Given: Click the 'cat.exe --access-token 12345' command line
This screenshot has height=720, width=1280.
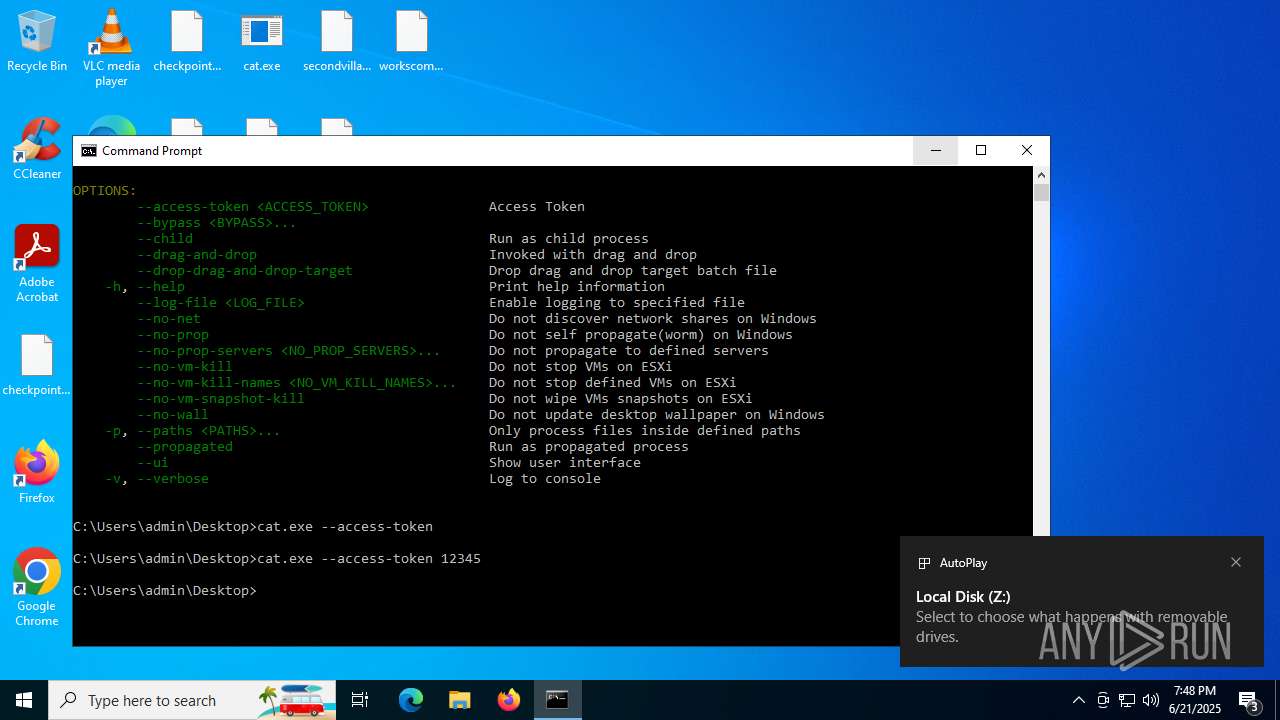Looking at the screenshot, I should click(x=369, y=559).
